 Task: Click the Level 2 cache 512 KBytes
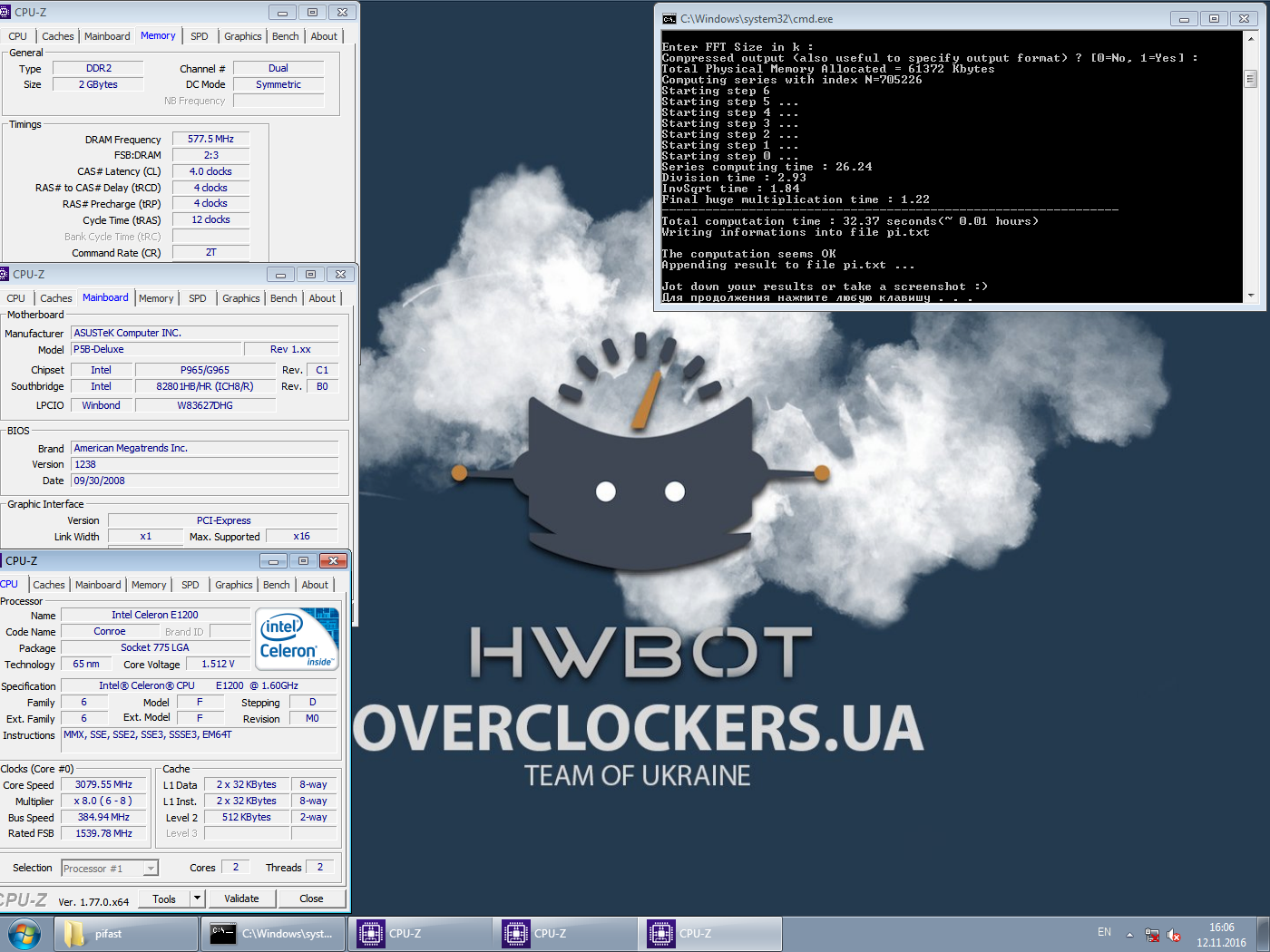(x=246, y=817)
